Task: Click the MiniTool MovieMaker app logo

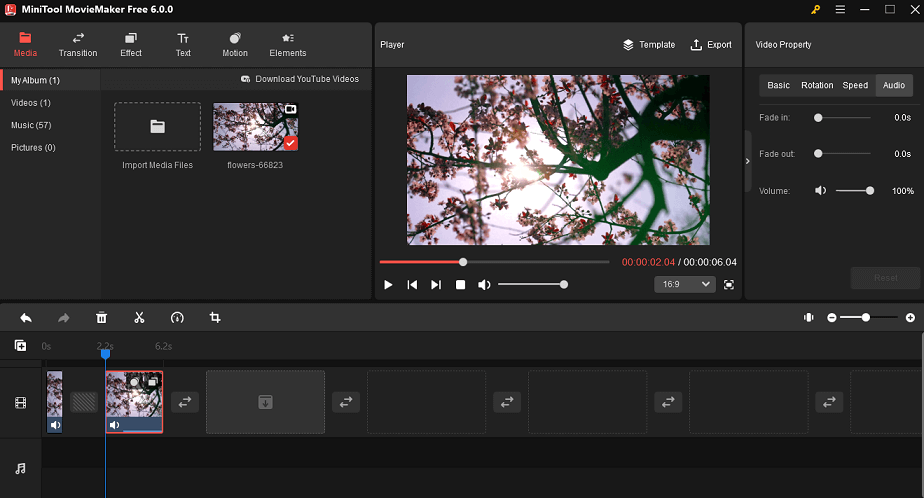Action: point(10,9)
